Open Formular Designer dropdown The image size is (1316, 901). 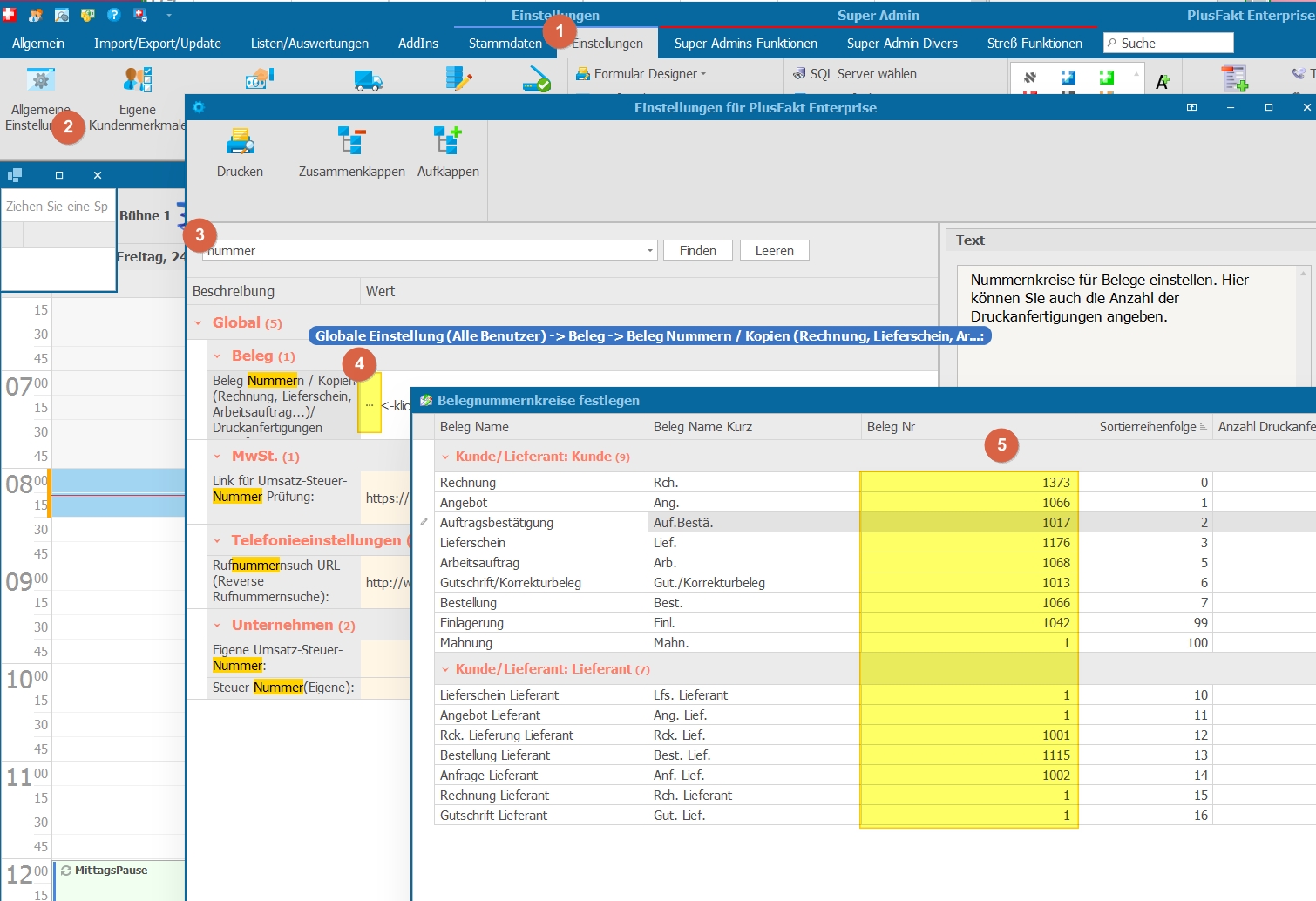click(641, 74)
